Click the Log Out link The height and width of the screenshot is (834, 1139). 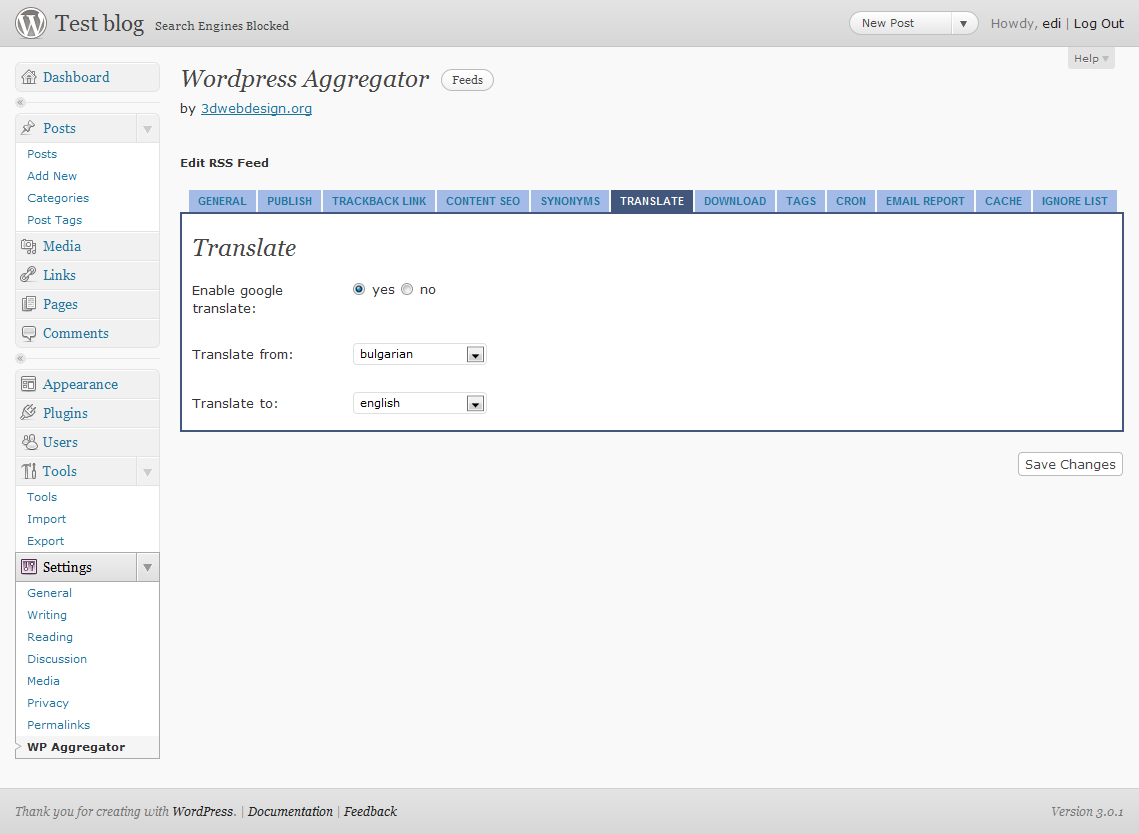coord(1098,23)
